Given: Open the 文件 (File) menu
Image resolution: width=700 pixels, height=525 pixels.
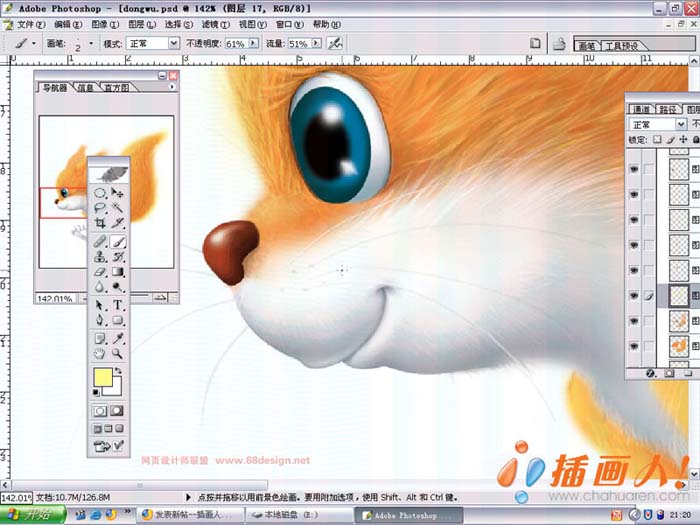Looking at the screenshot, I should 31,24.
